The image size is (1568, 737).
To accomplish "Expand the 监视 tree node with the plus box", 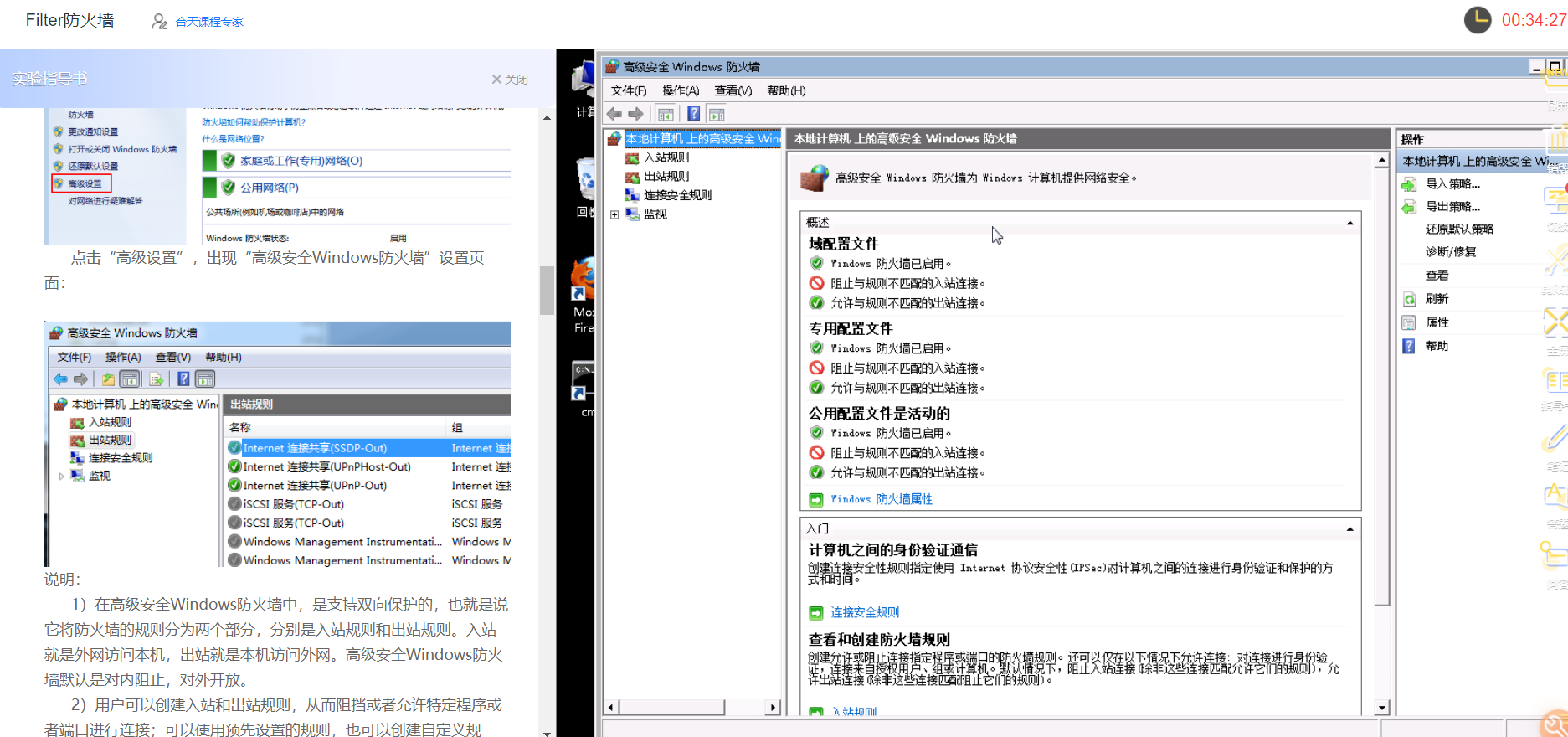I will point(614,214).
